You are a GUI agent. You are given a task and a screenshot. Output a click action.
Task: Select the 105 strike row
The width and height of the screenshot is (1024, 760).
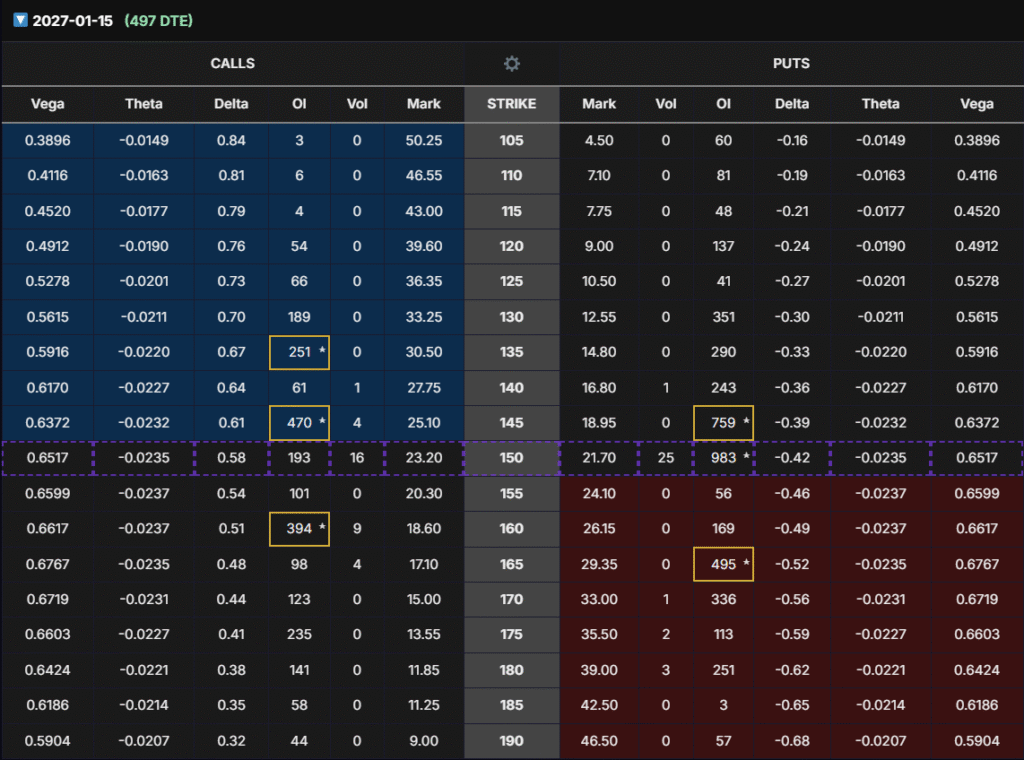point(511,141)
